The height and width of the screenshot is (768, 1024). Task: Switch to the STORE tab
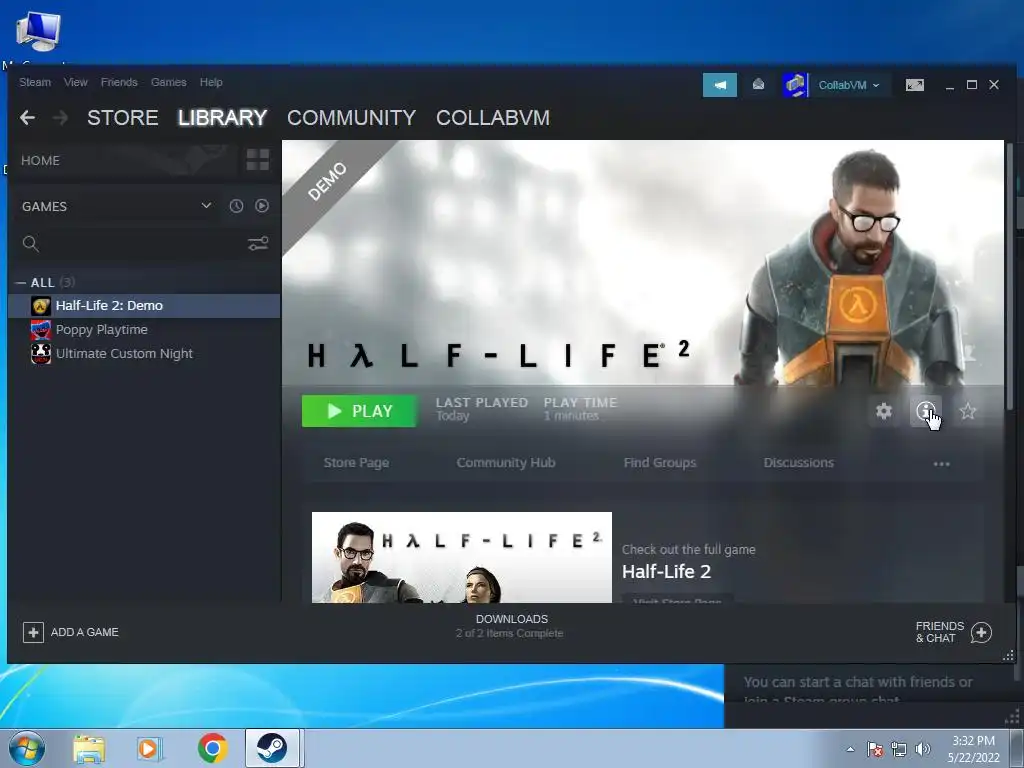(123, 118)
